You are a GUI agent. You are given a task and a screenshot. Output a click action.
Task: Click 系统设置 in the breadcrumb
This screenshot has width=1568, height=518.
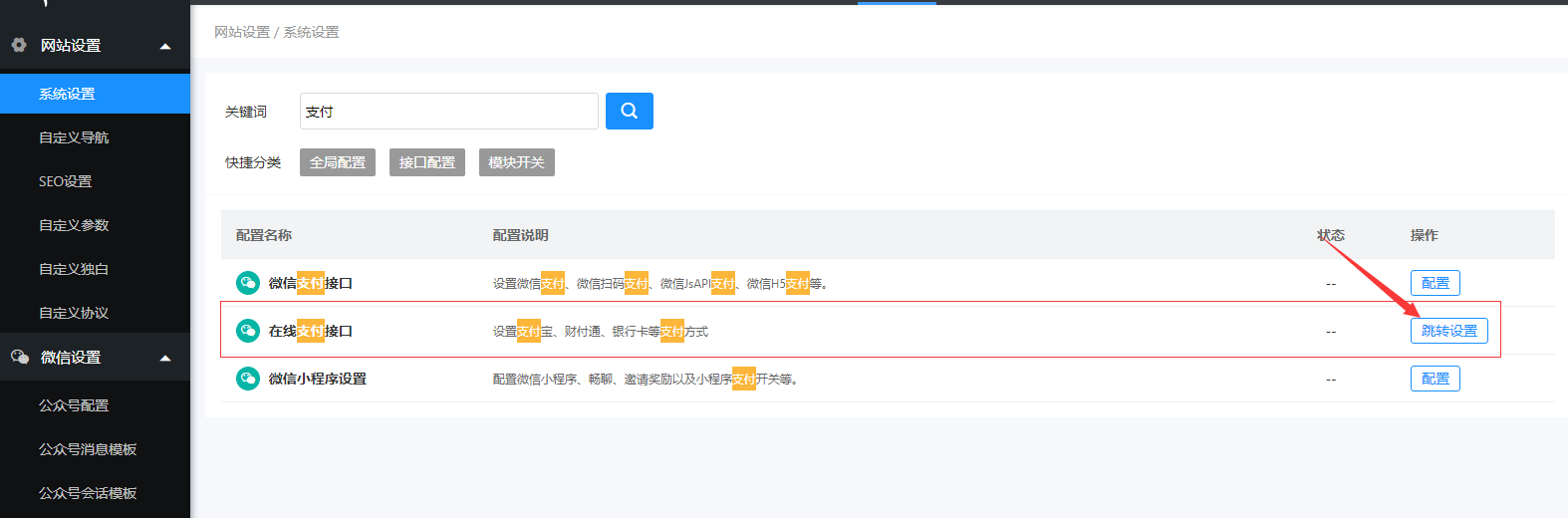click(311, 32)
